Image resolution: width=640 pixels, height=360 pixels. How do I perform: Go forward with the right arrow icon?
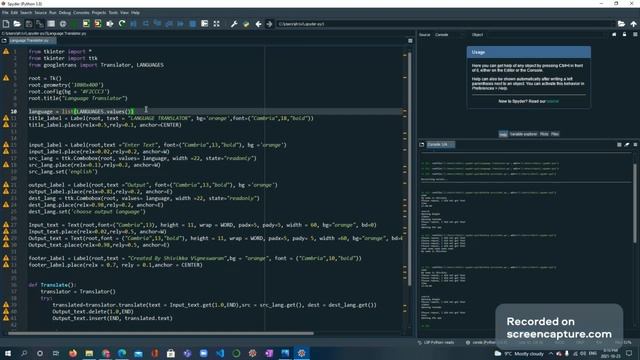click(269, 24)
